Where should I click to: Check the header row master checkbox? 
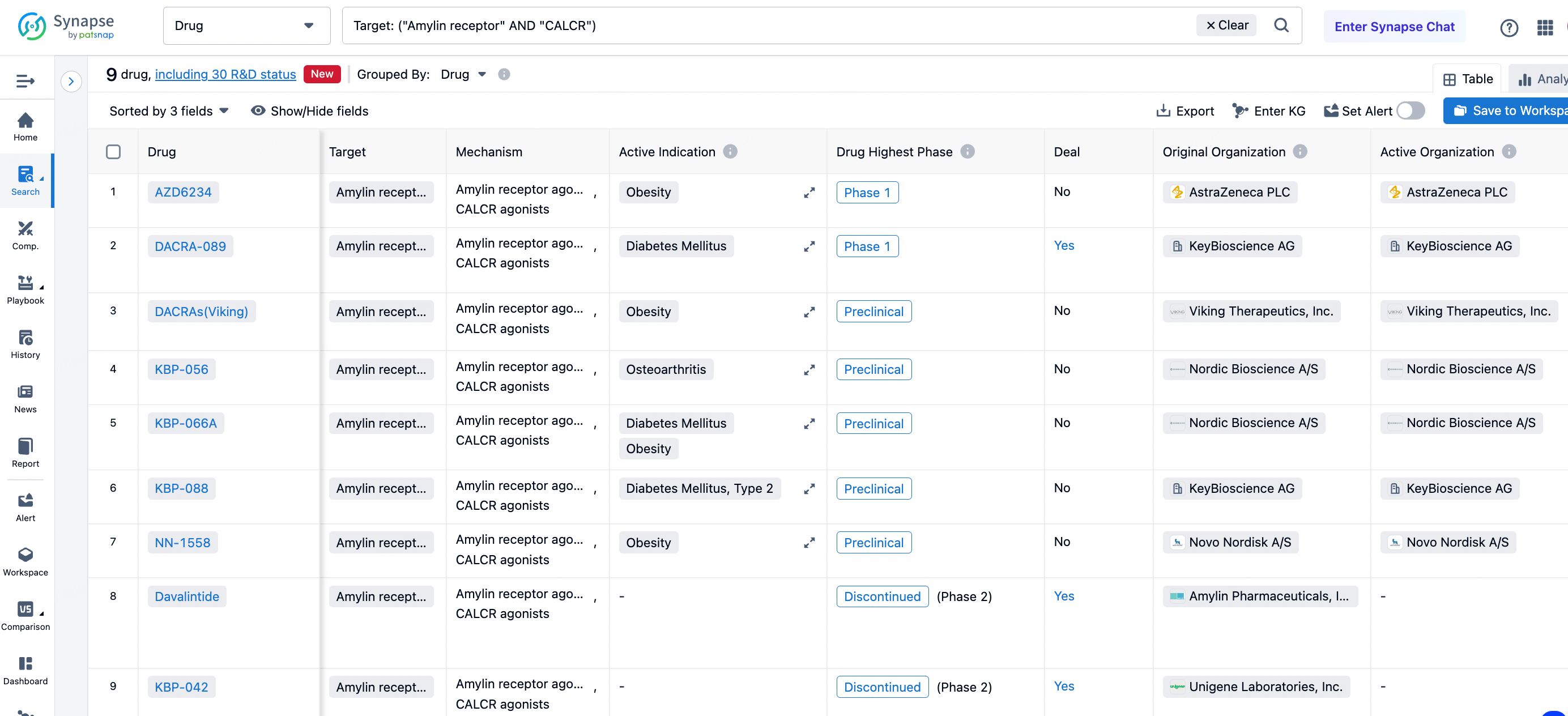tap(114, 152)
